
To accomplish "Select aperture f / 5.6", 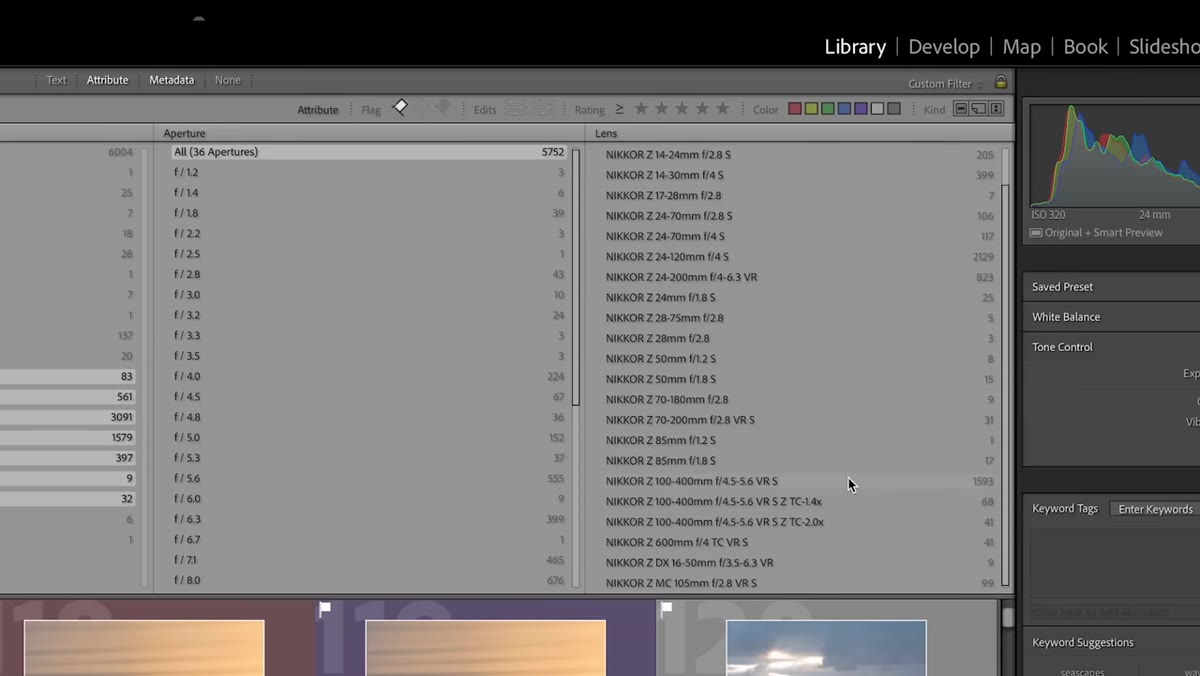I will (368, 478).
